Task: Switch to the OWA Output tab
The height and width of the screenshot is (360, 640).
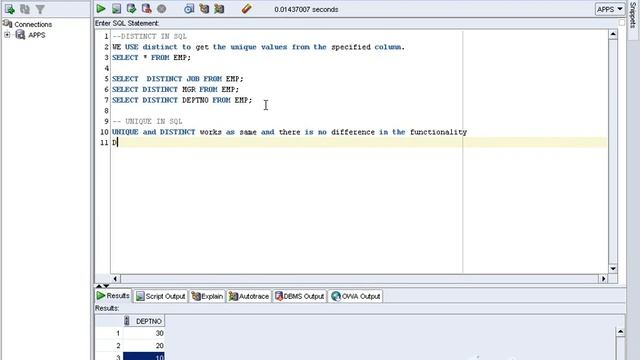Action: pos(356,296)
